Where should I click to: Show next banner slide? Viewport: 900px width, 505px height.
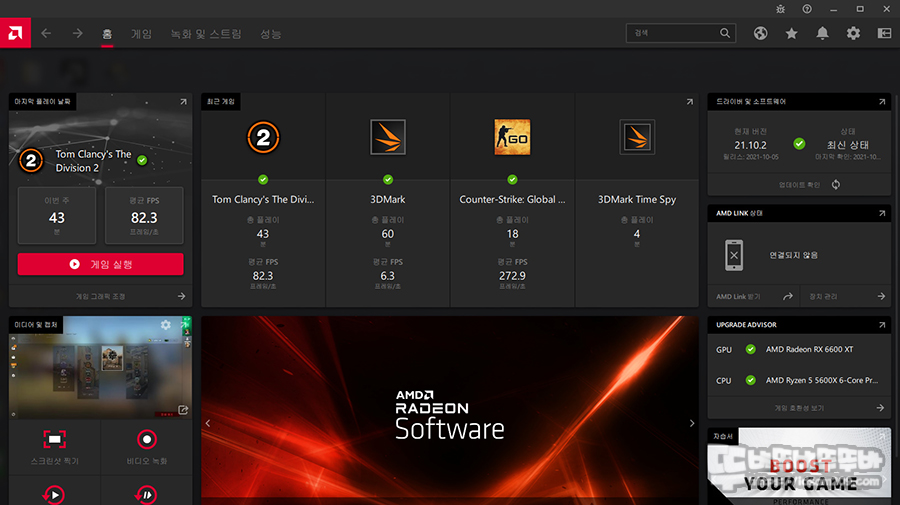click(692, 423)
